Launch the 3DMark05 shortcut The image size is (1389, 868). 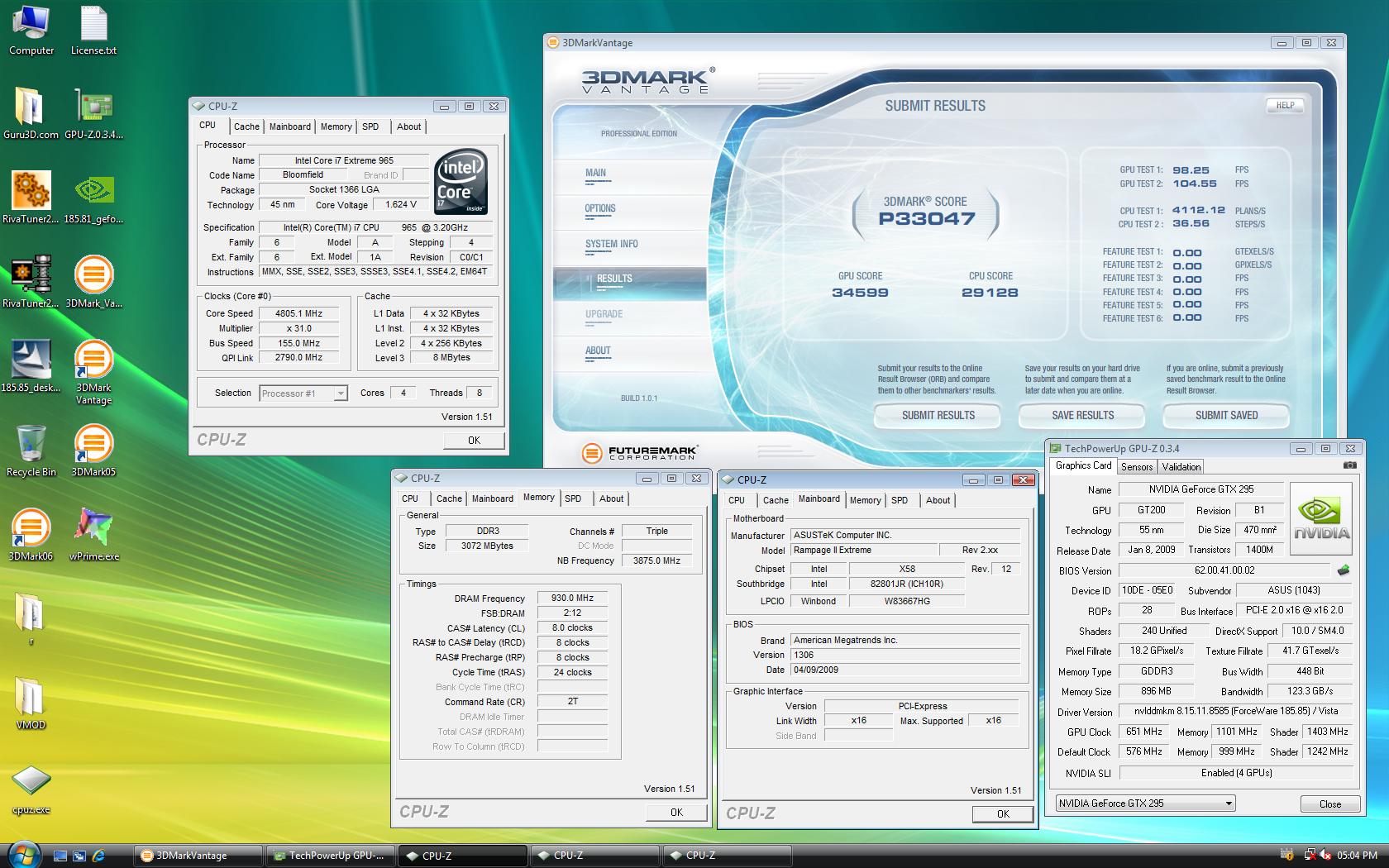pos(93,451)
